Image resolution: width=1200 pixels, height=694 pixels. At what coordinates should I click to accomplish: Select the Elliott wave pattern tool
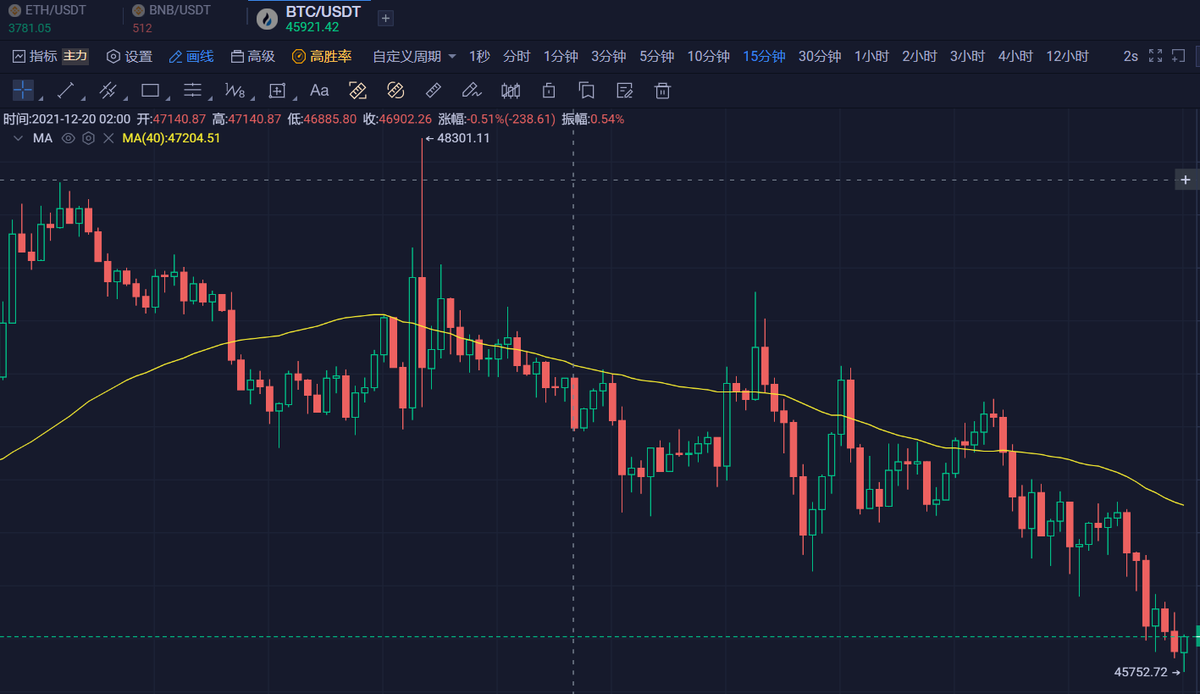[x=235, y=91]
